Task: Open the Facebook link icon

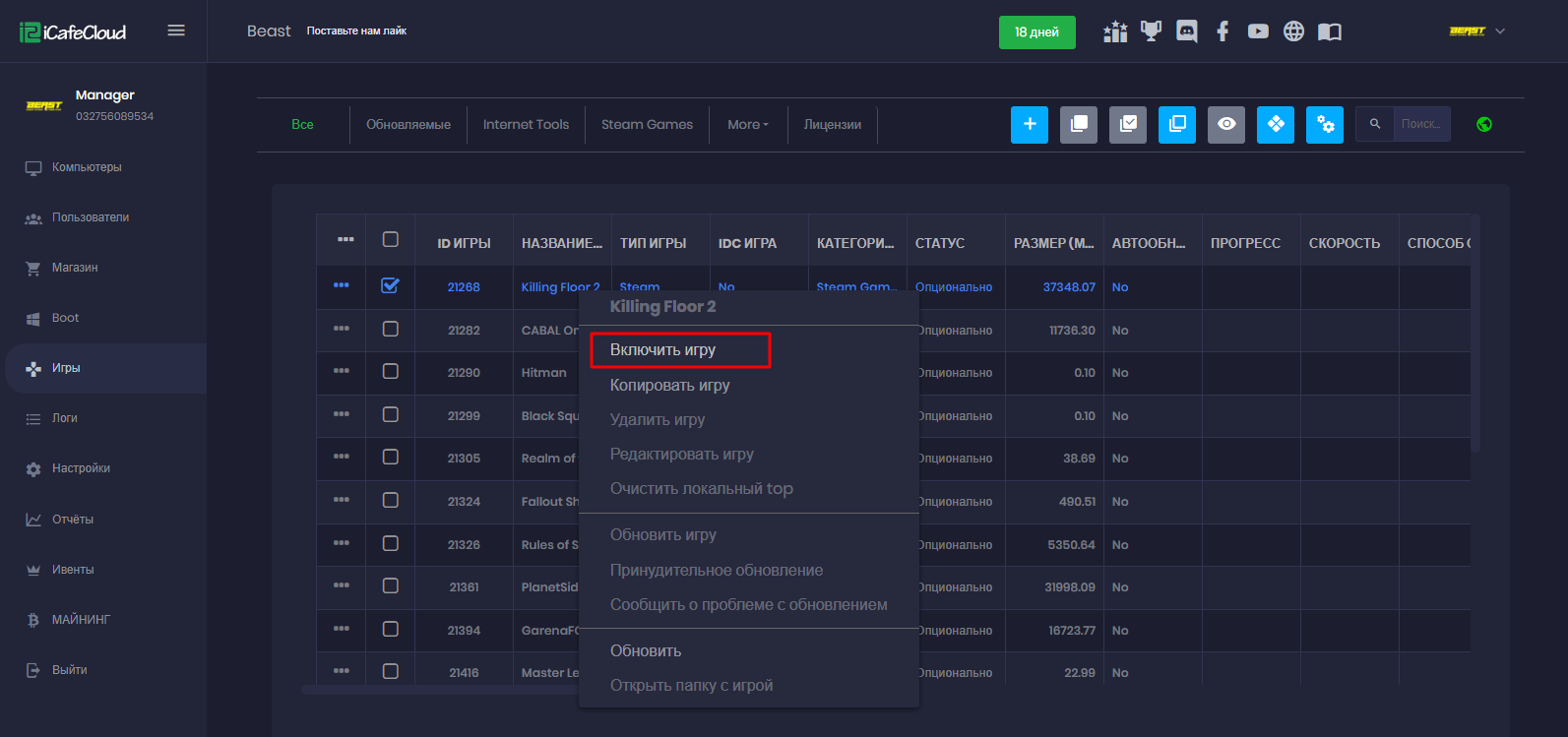Action: pyautogui.click(x=1223, y=31)
